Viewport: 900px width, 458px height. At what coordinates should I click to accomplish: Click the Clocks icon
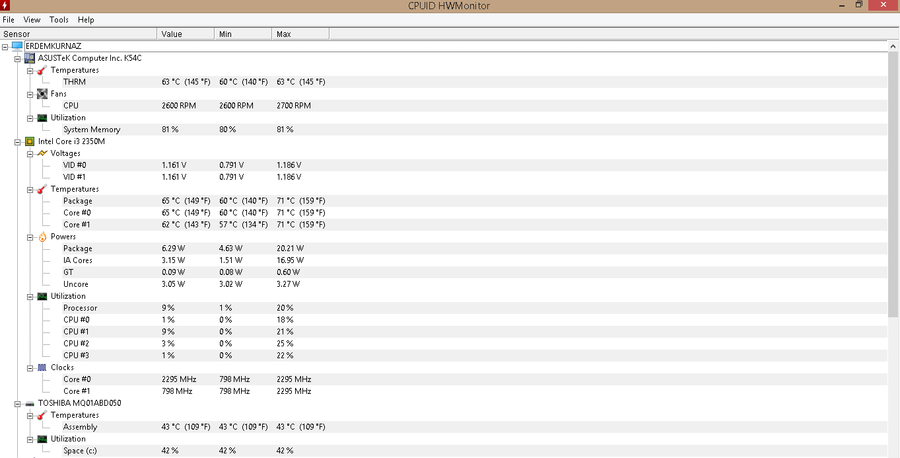(x=42, y=367)
